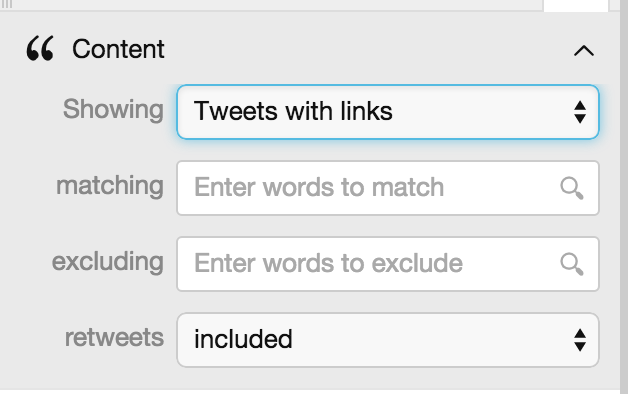Click the matching label
The image size is (628, 394).
[x=110, y=185]
